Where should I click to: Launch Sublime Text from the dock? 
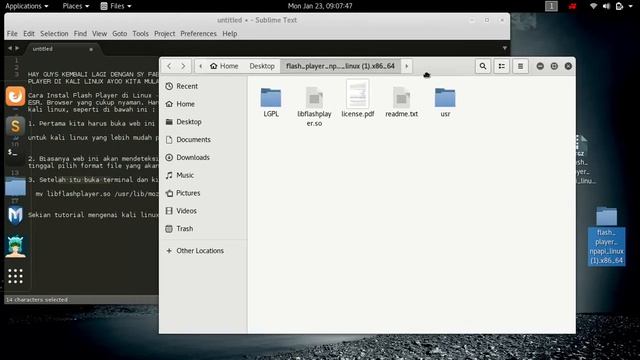[15, 126]
